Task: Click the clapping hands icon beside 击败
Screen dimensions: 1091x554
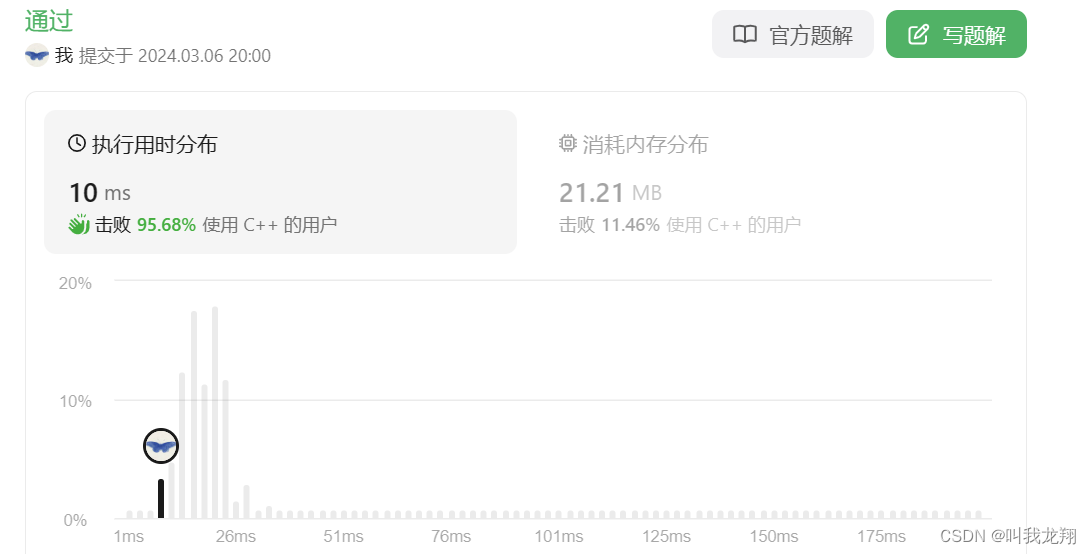Action: click(79, 224)
